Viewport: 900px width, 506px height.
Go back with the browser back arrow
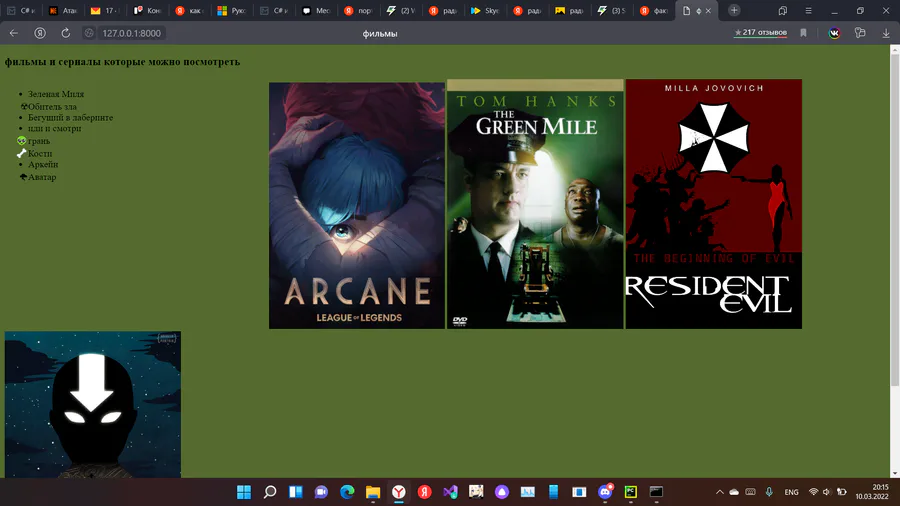point(14,33)
